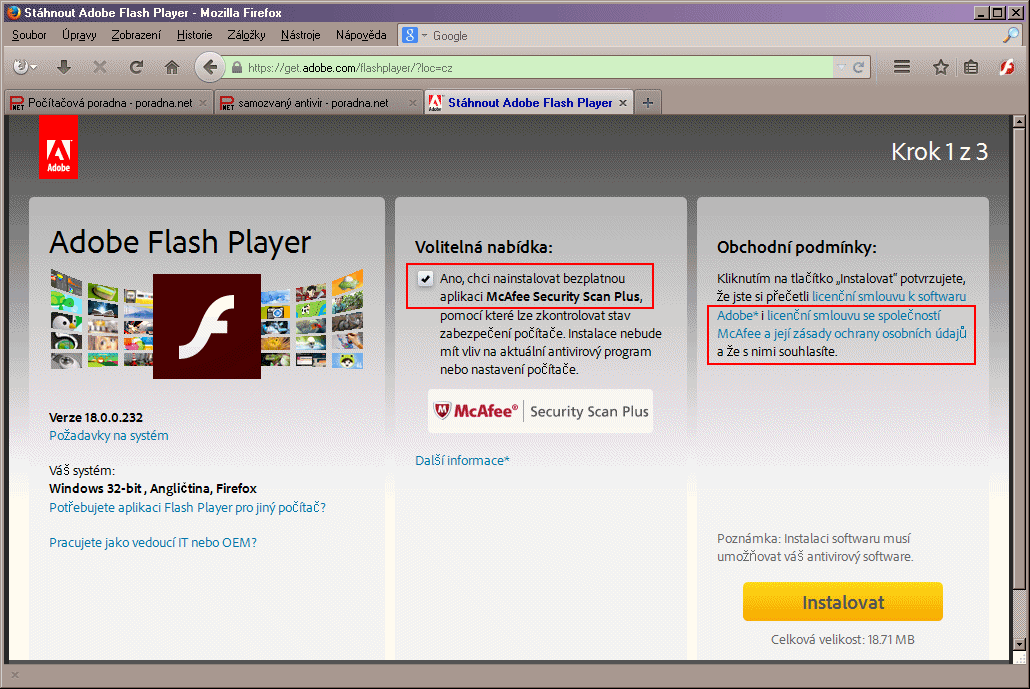Open the Downloads arrow icon

[x=64, y=67]
